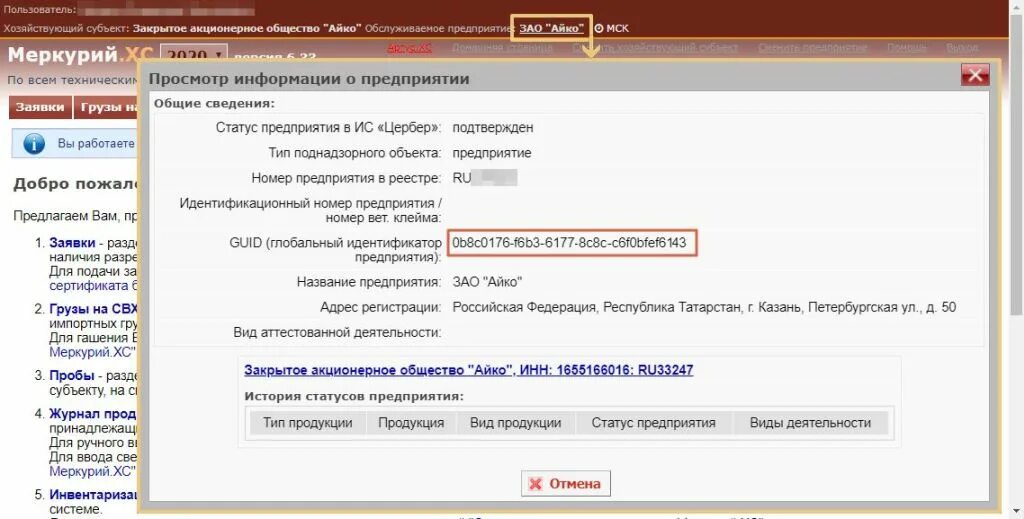Close the enterprise info dialog with X
This screenshot has height=519, width=1024.
click(975, 75)
